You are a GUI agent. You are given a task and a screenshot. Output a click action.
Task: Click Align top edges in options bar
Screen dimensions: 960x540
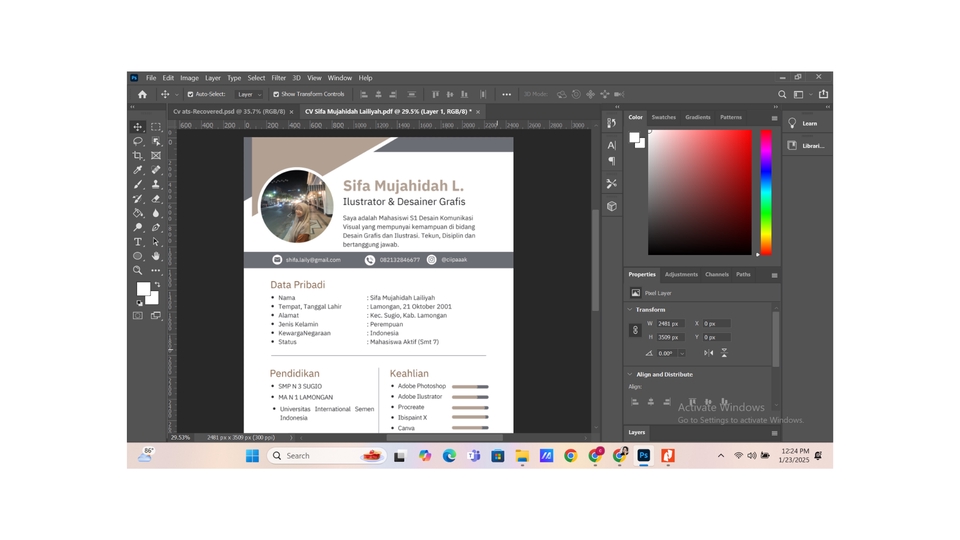click(x=435, y=94)
